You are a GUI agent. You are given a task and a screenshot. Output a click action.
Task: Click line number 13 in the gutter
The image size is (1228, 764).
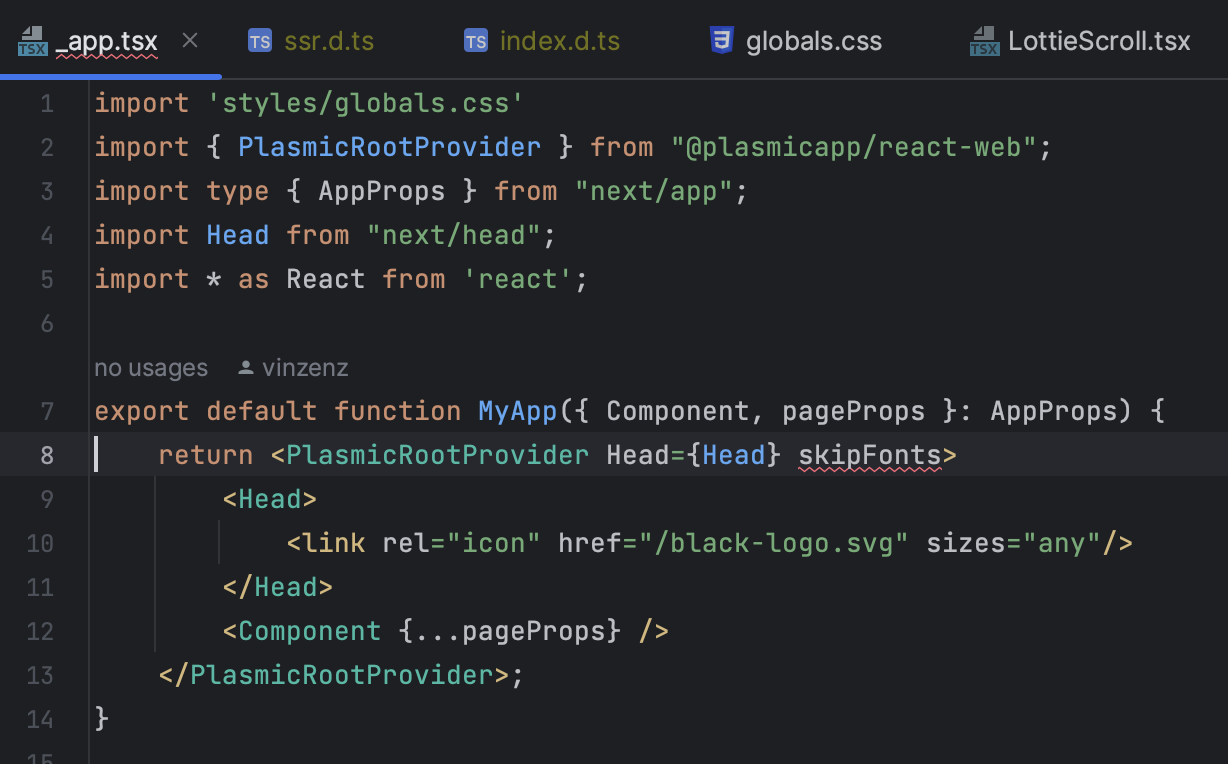[x=40, y=675]
